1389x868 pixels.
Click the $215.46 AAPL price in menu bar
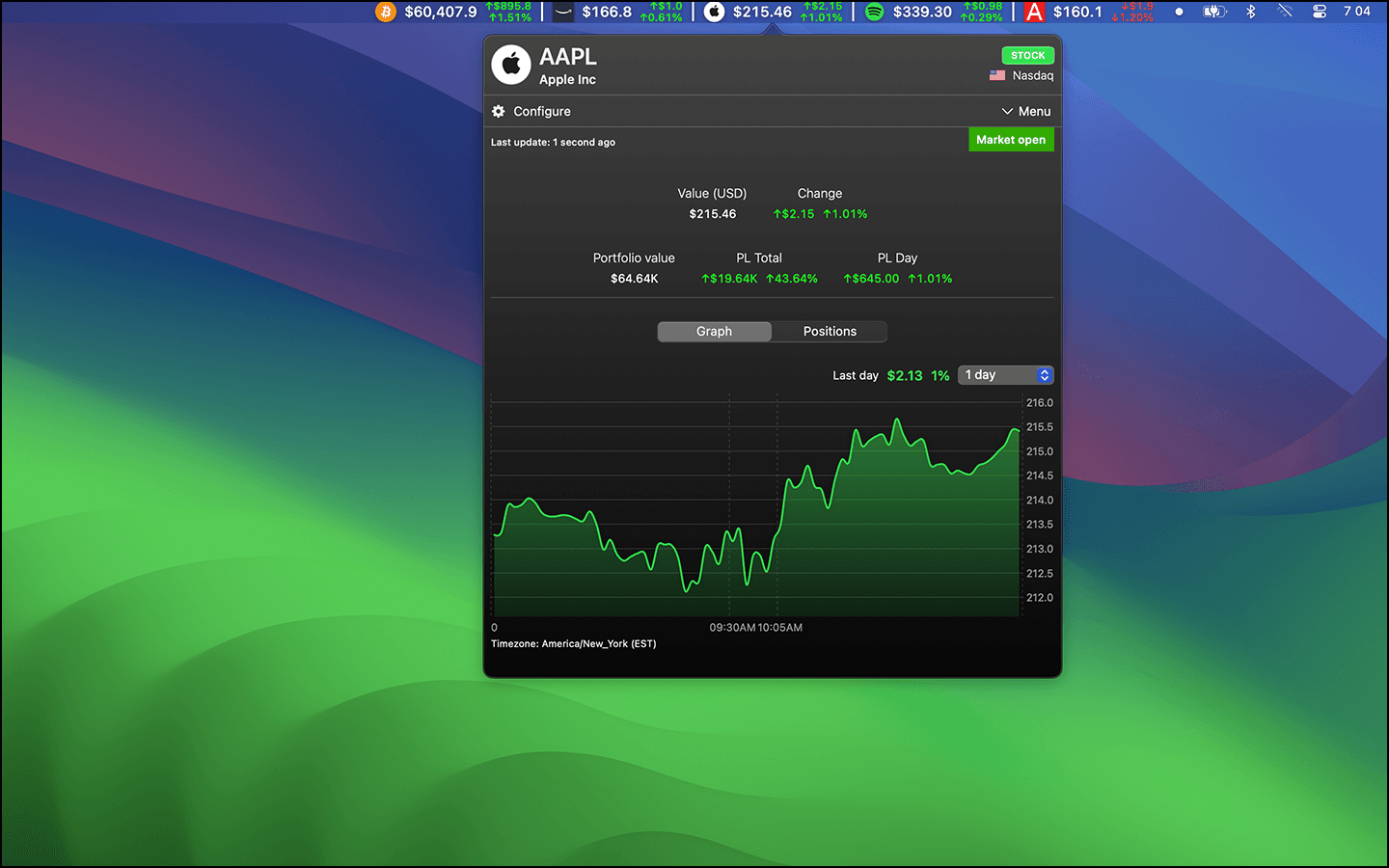point(762,12)
